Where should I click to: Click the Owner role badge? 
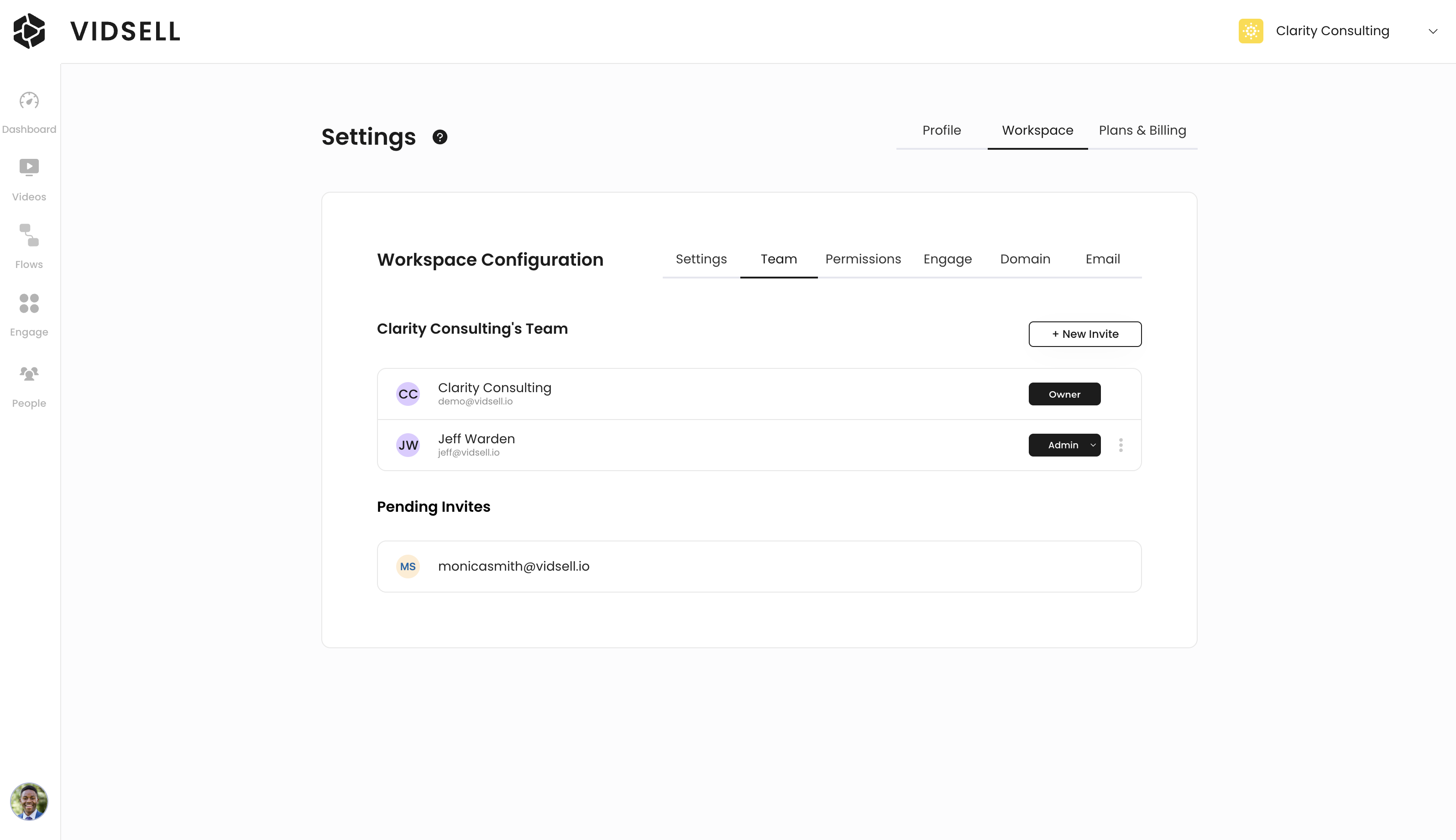click(x=1064, y=394)
